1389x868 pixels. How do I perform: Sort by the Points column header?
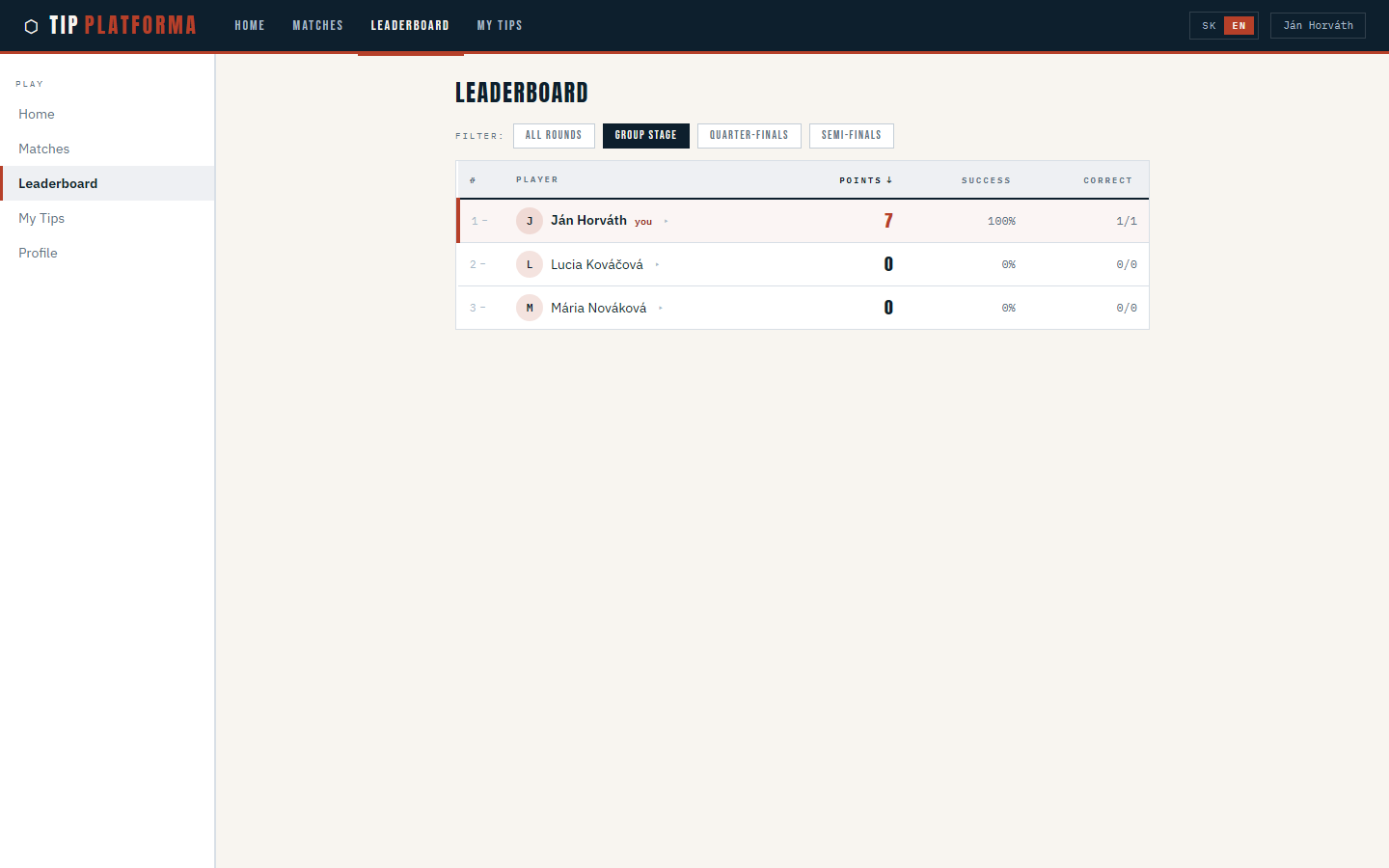[864, 180]
